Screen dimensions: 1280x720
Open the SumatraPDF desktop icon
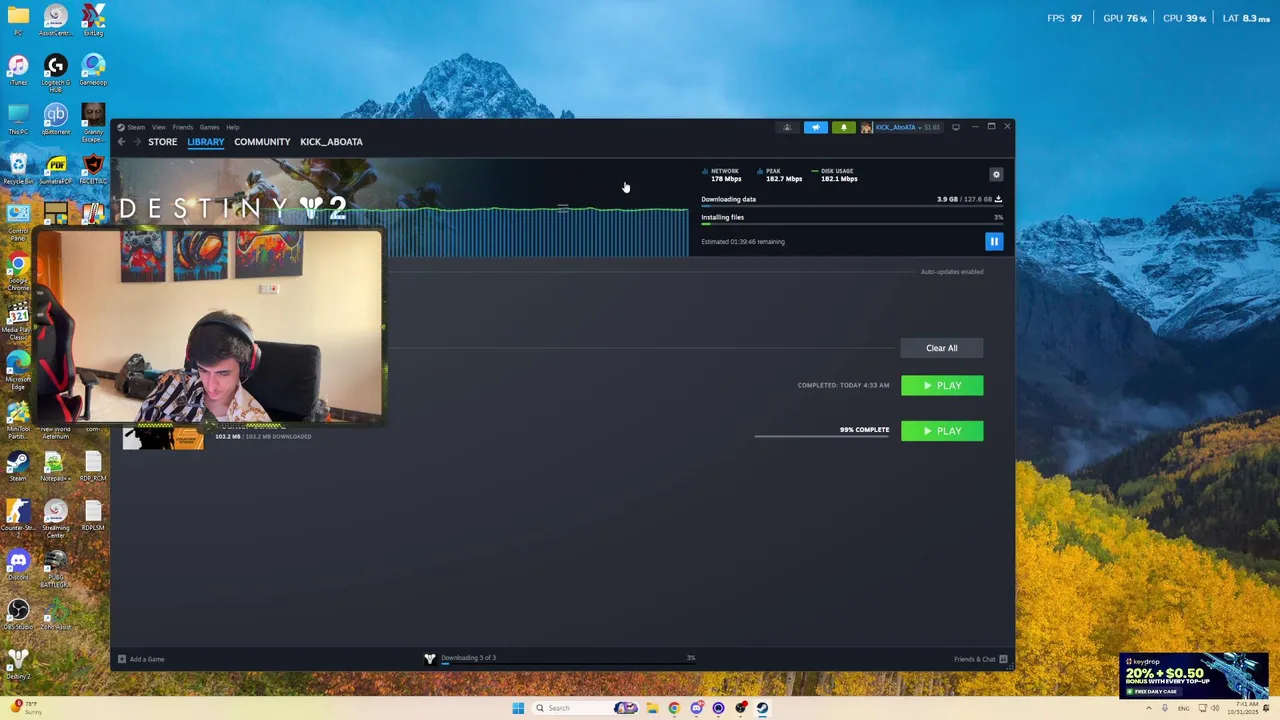tap(55, 169)
